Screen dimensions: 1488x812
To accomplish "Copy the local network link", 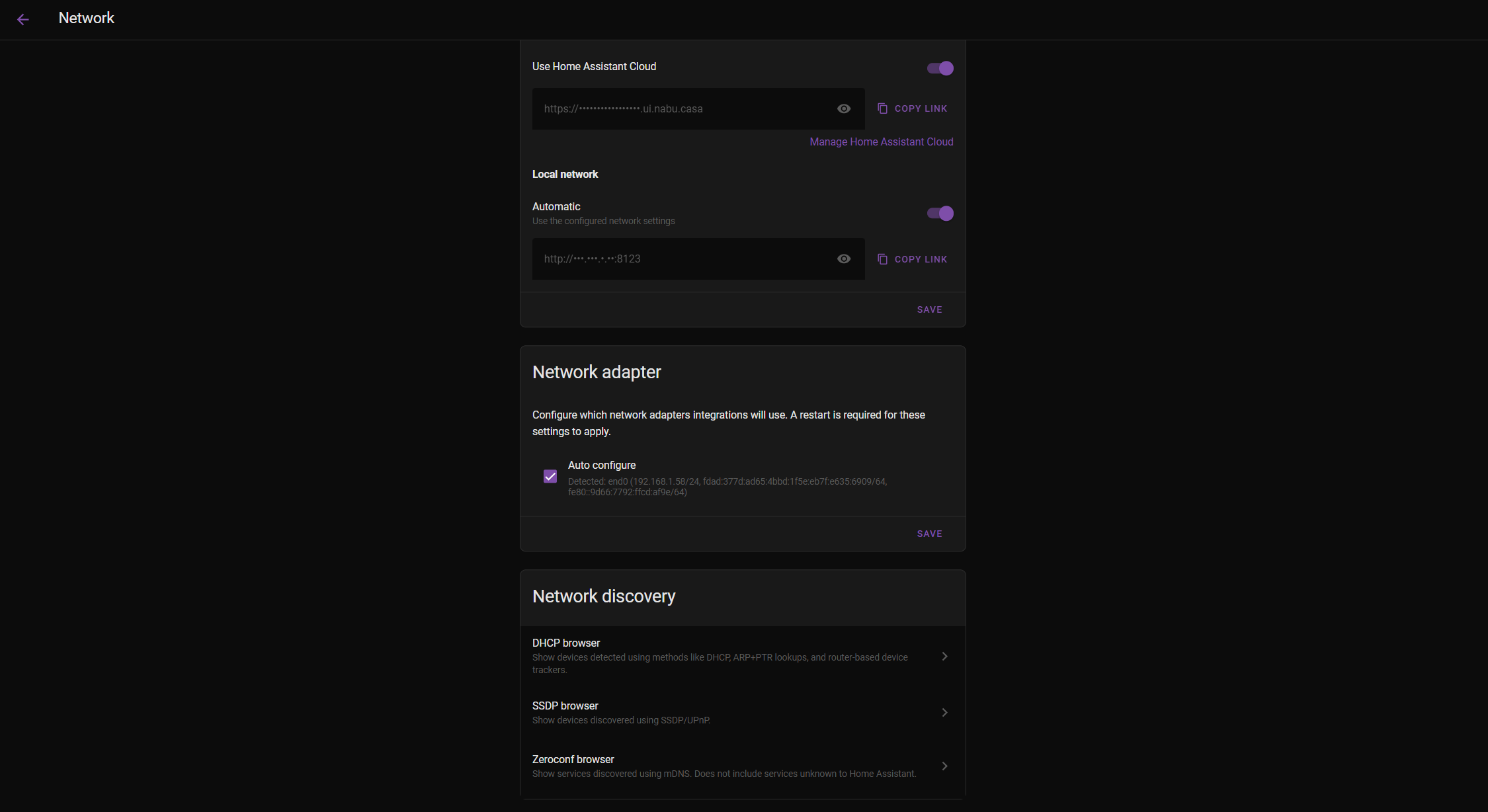I will click(x=912, y=259).
